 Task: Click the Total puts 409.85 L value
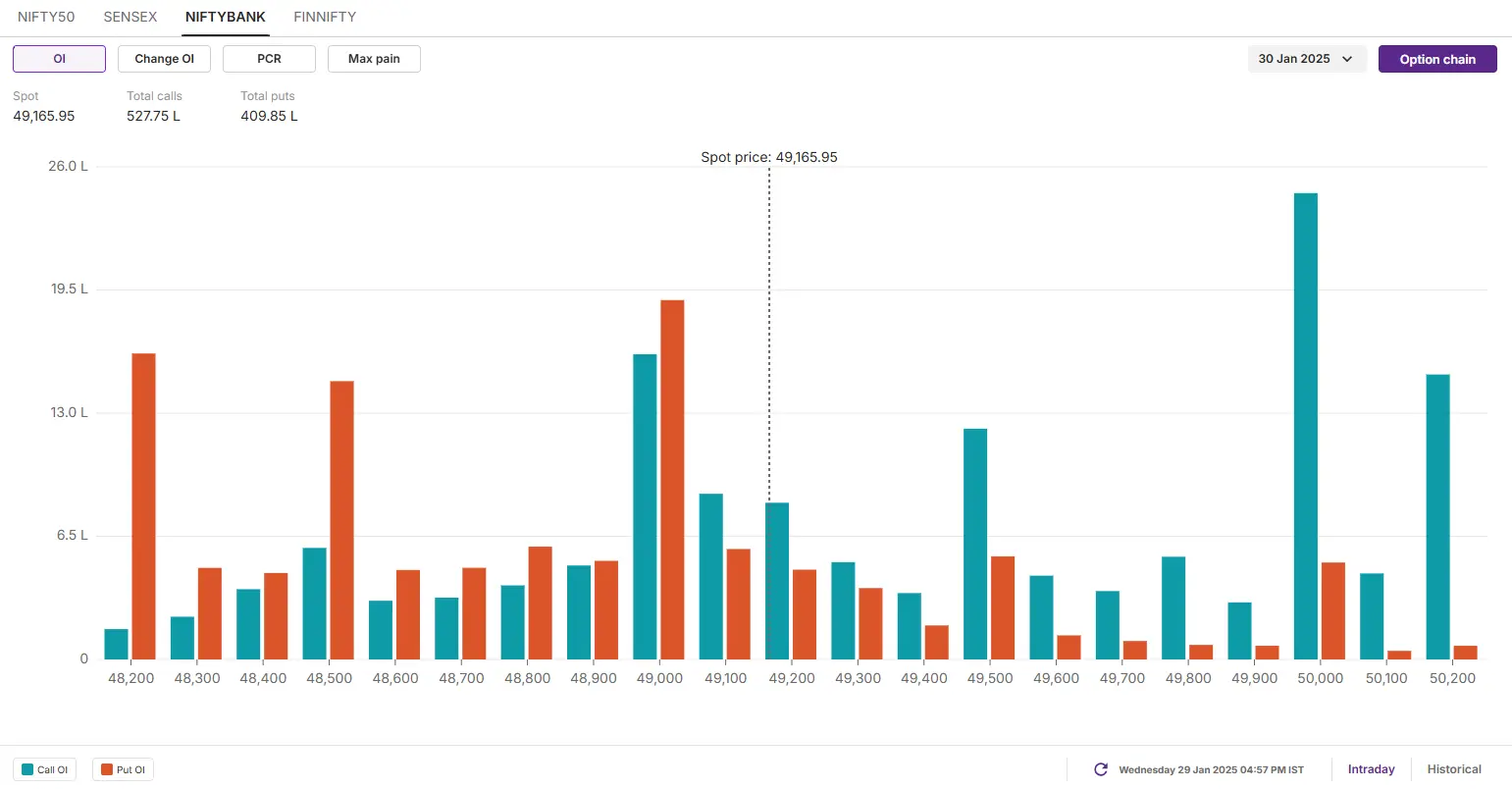[x=269, y=116]
